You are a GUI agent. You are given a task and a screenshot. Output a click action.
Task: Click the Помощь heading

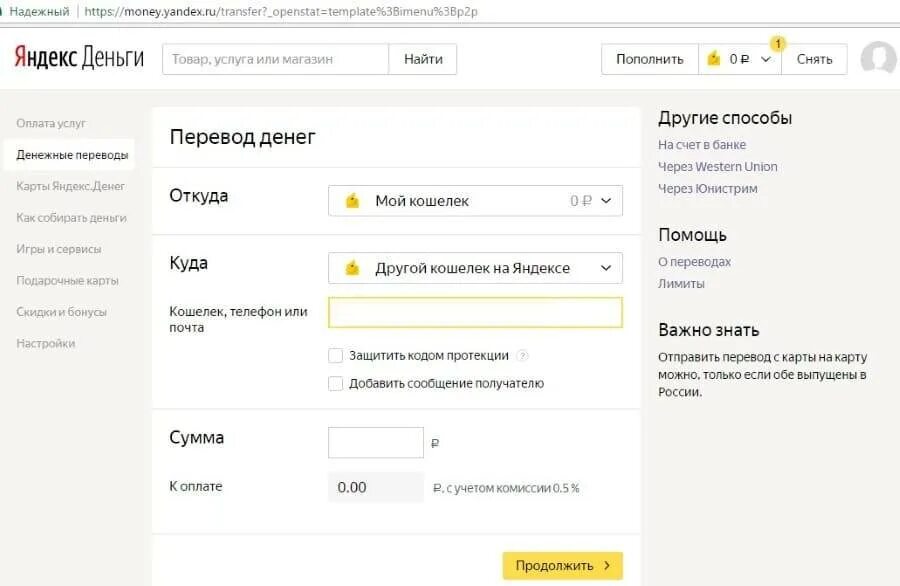692,235
